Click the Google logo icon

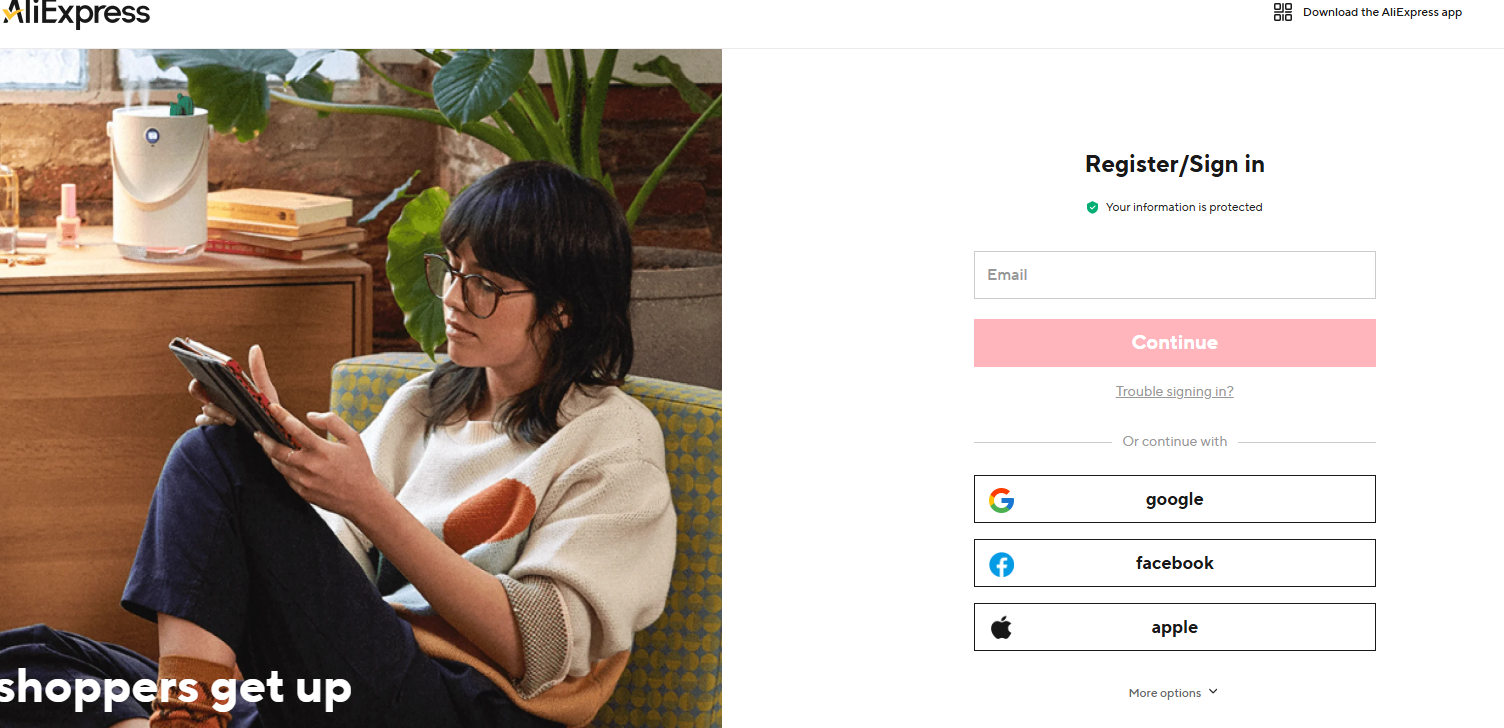1001,500
